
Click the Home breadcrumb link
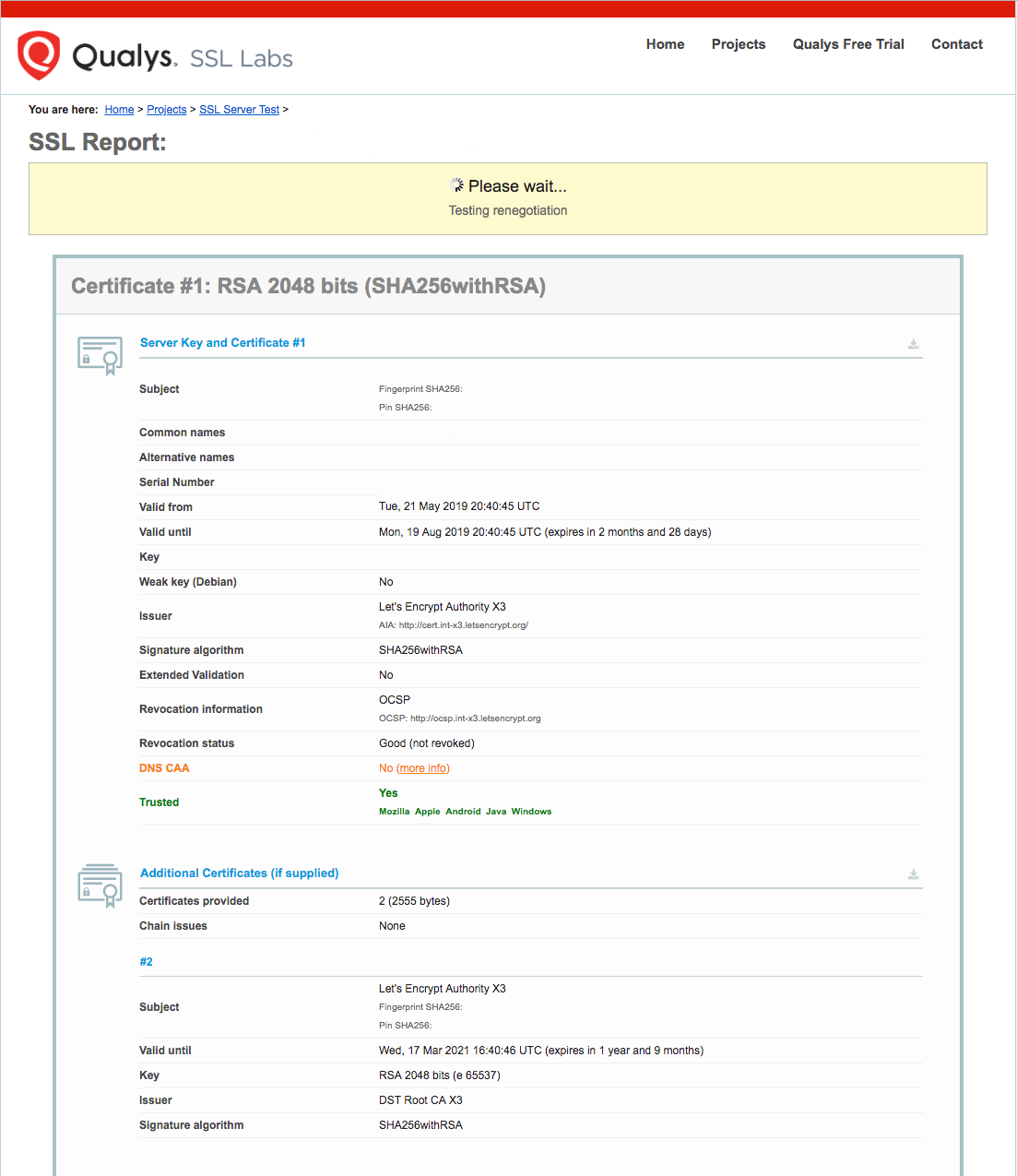tap(119, 109)
